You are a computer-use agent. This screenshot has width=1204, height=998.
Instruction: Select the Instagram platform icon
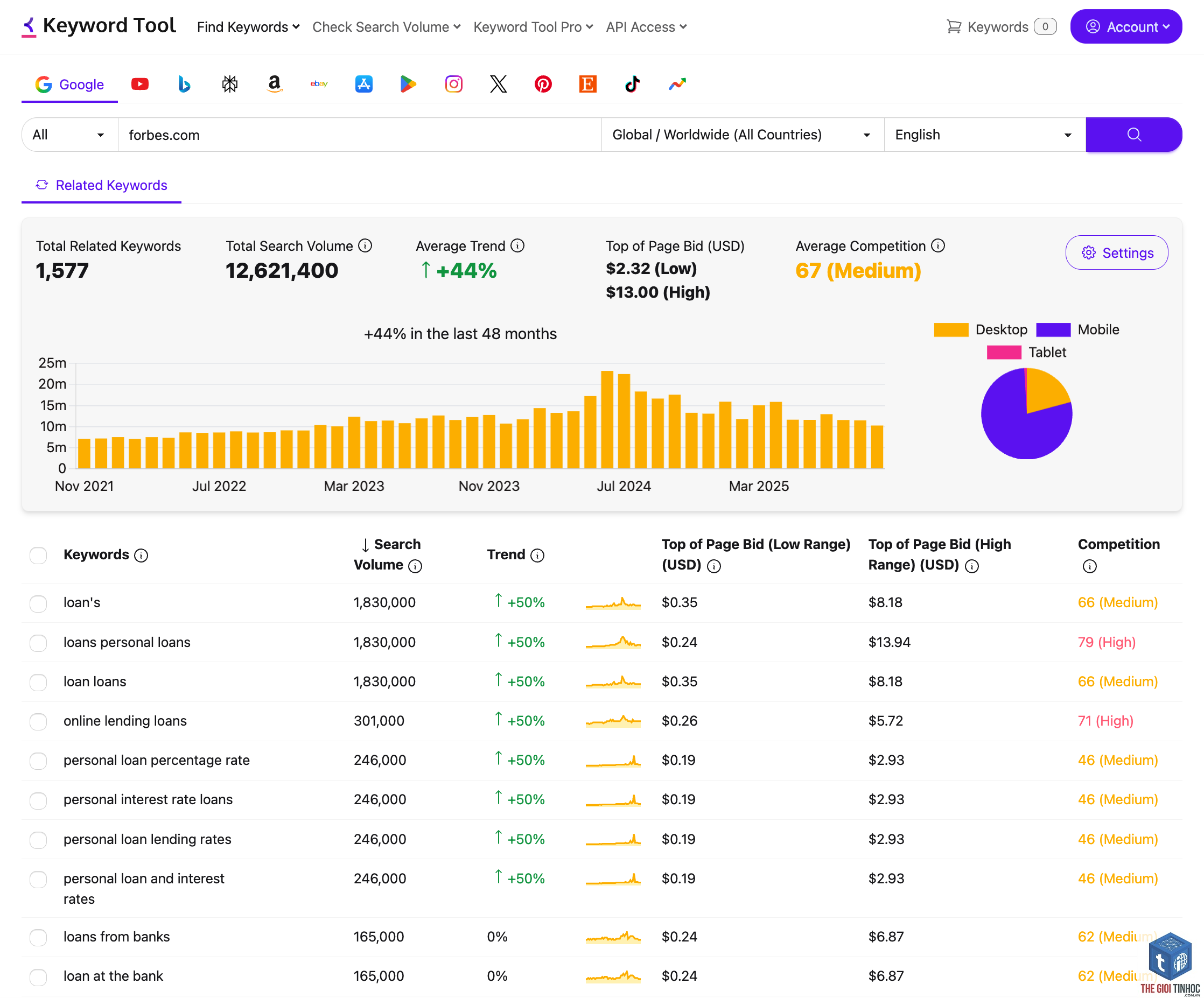click(x=453, y=85)
